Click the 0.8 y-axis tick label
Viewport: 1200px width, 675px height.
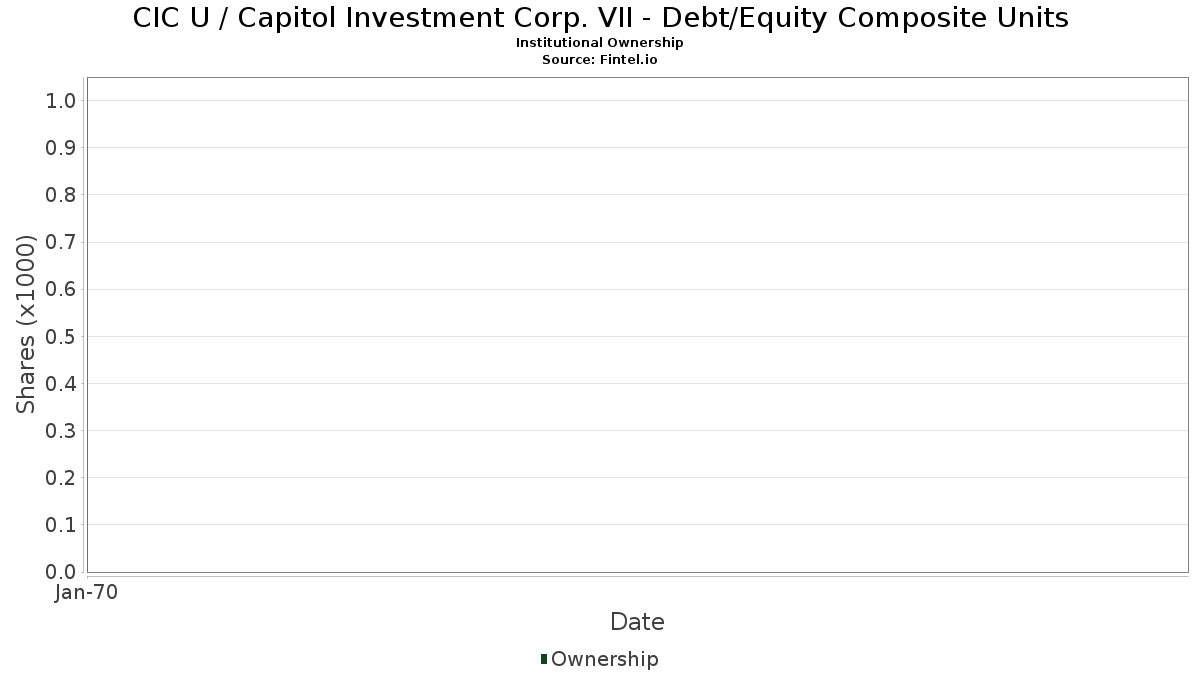click(61, 195)
